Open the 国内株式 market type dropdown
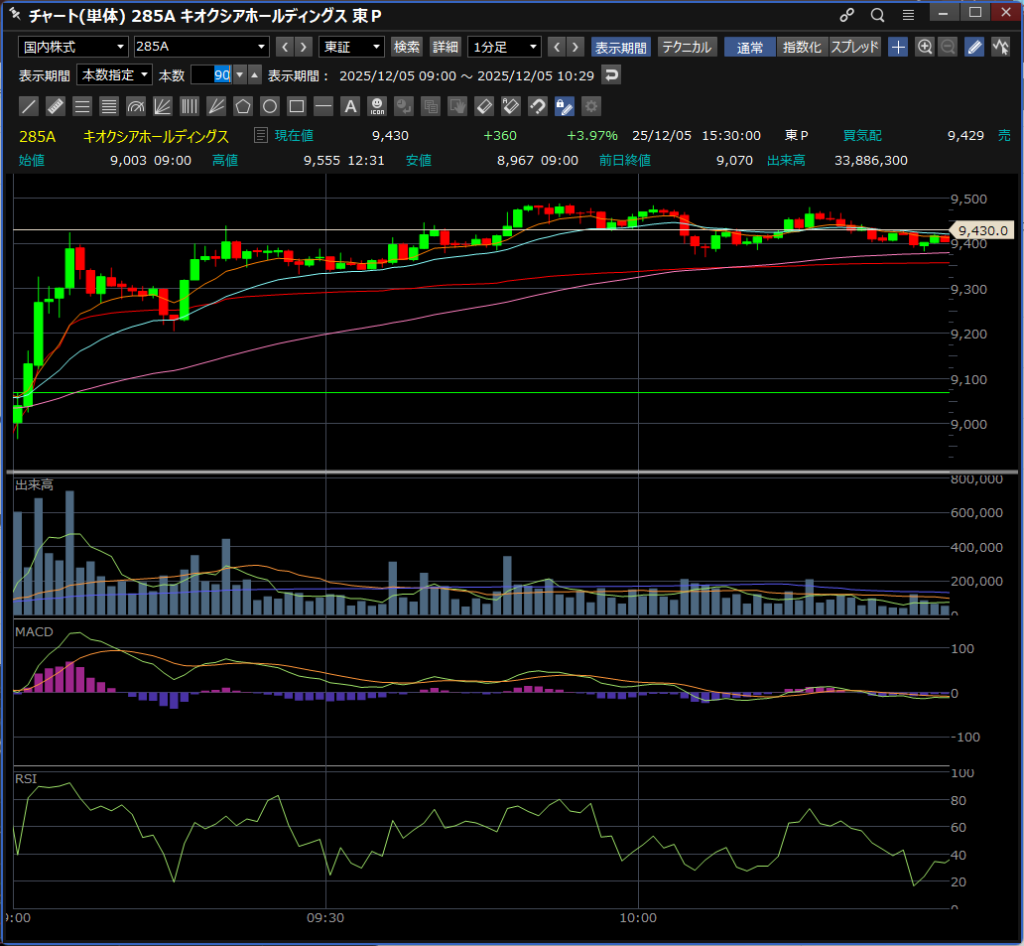 (x=73, y=47)
